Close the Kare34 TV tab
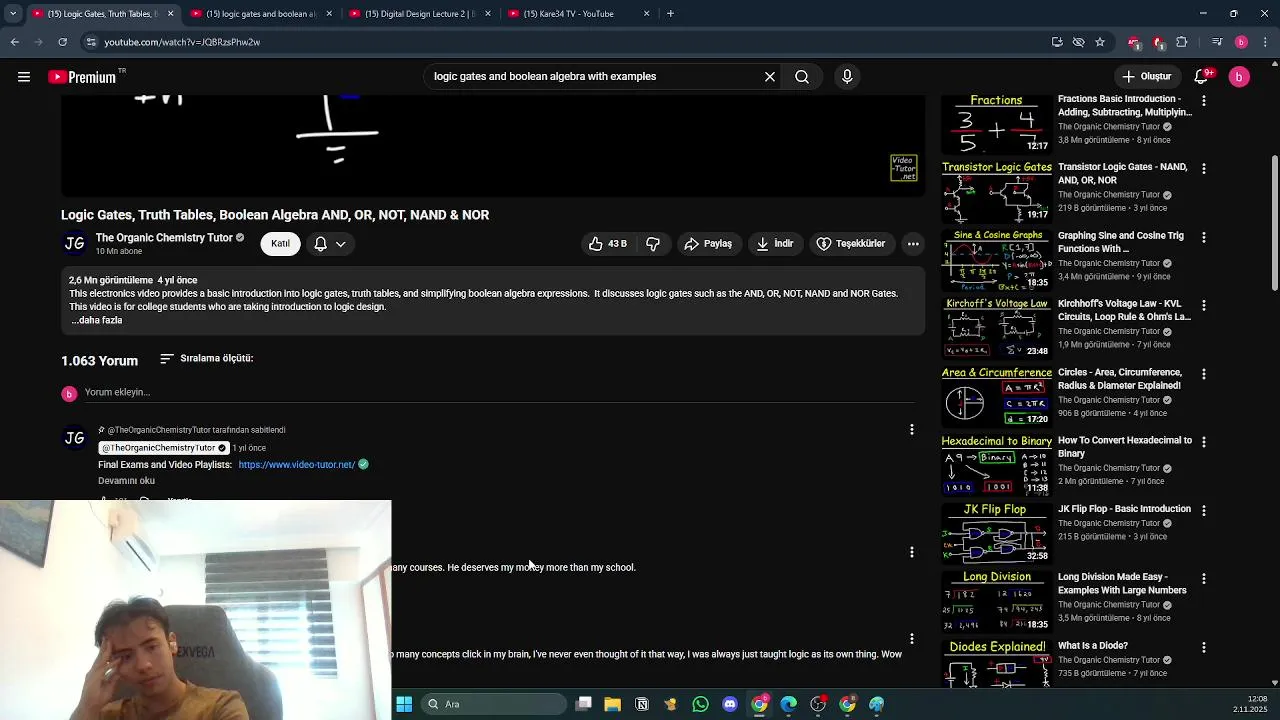Viewport: 1280px width, 720px height. click(x=646, y=14)
